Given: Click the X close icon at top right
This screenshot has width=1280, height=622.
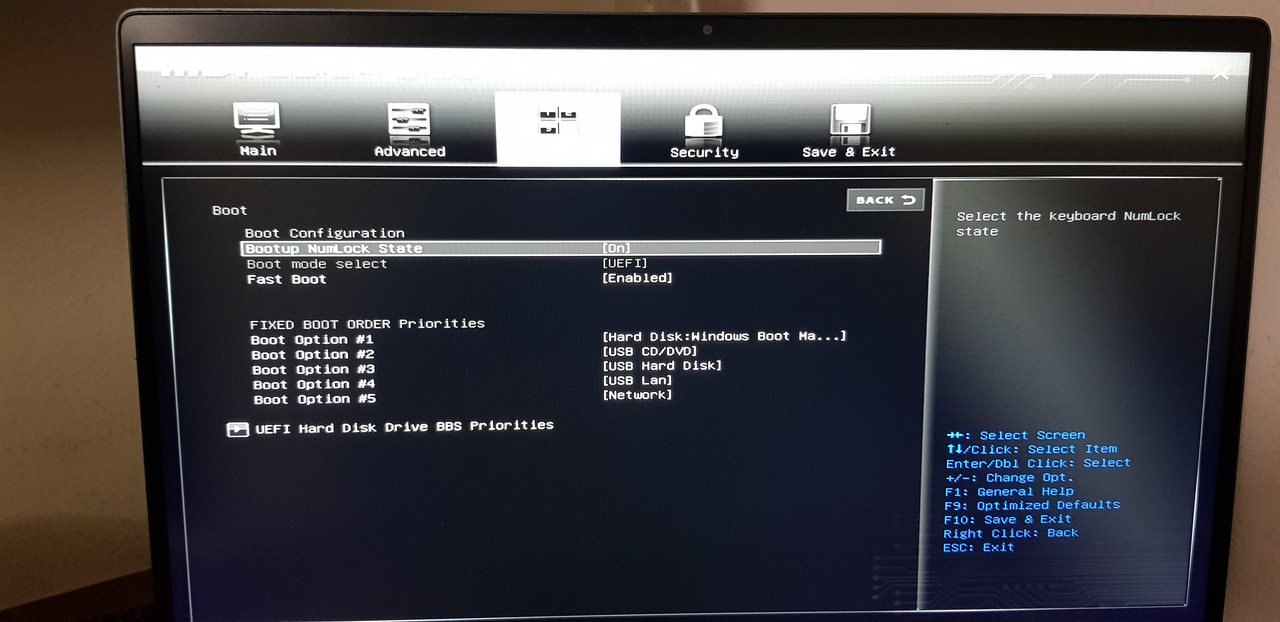Looking at the screenshot, I should tap(1220, 73).
